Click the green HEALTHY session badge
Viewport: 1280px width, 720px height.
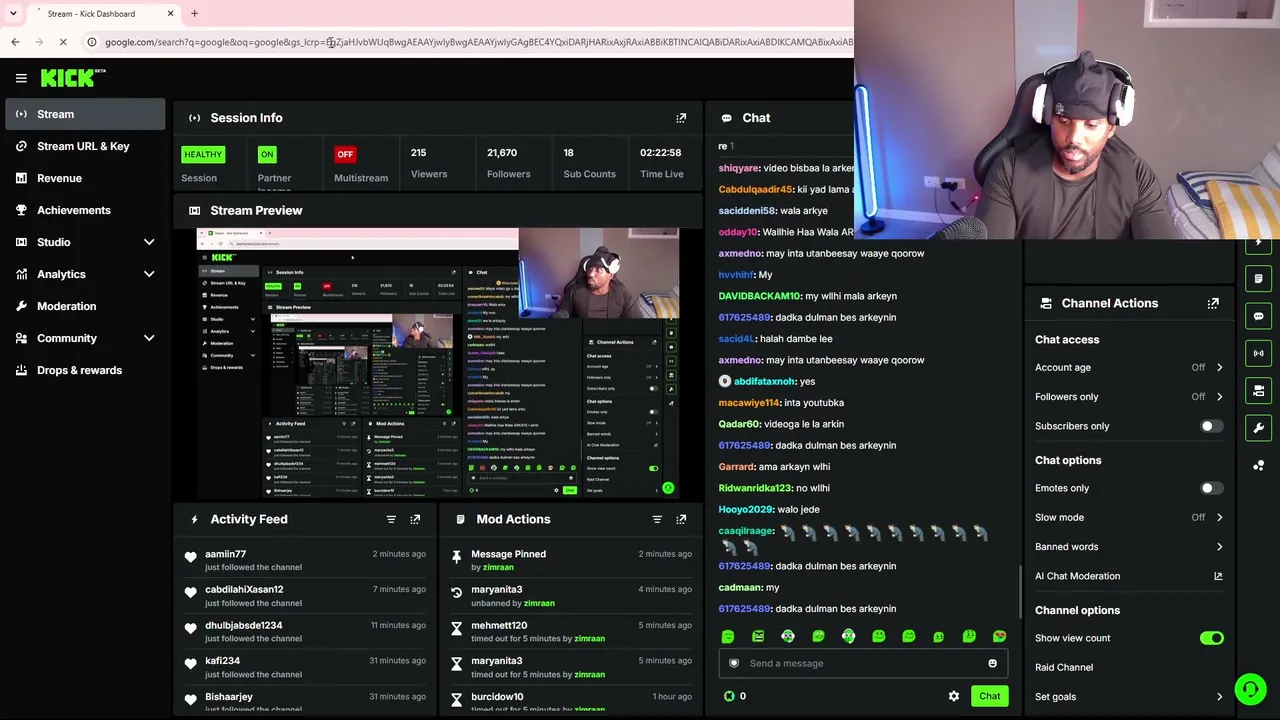[203, 154]
